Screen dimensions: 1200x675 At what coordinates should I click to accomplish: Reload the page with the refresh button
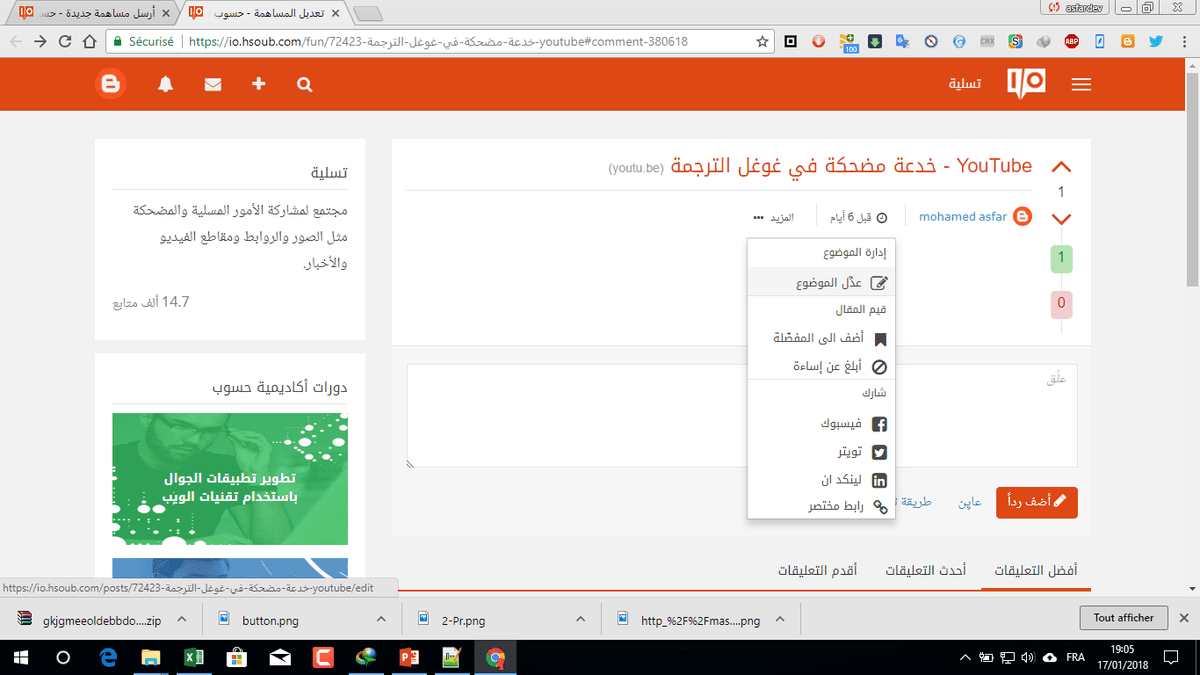[x=65, y=42]
